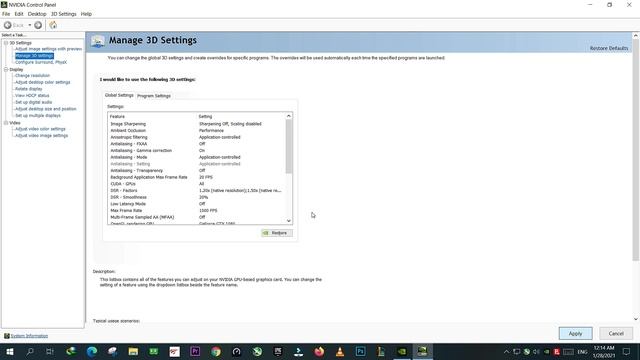Click the speedometer gauge taskbar icon
The width and height of the screenshot is (640, 360).
[237, 351]
